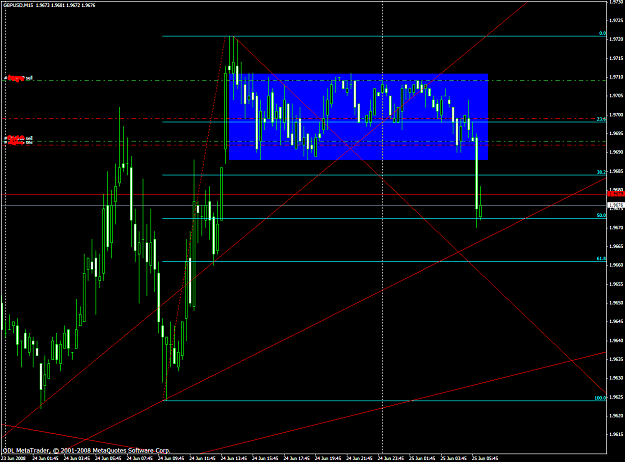
Task: Click 1.9640 on the price scale
Action: 617,340
